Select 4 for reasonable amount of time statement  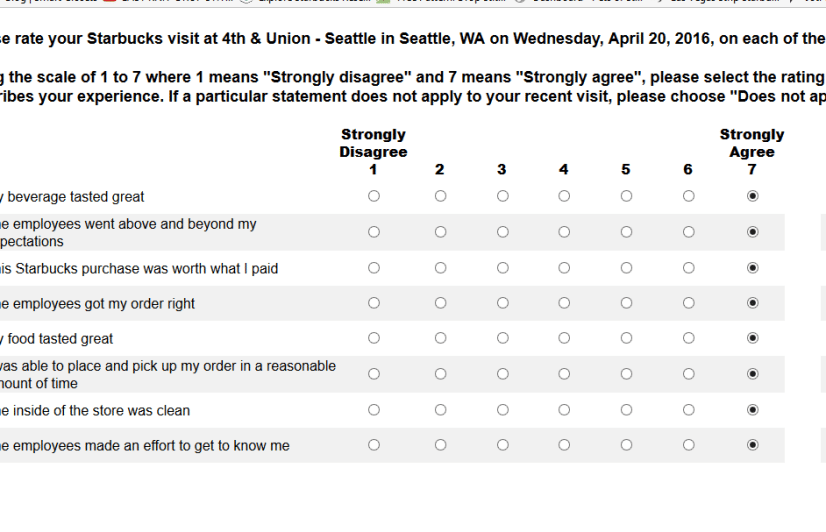pyautogui.click(x=564, y=374)
